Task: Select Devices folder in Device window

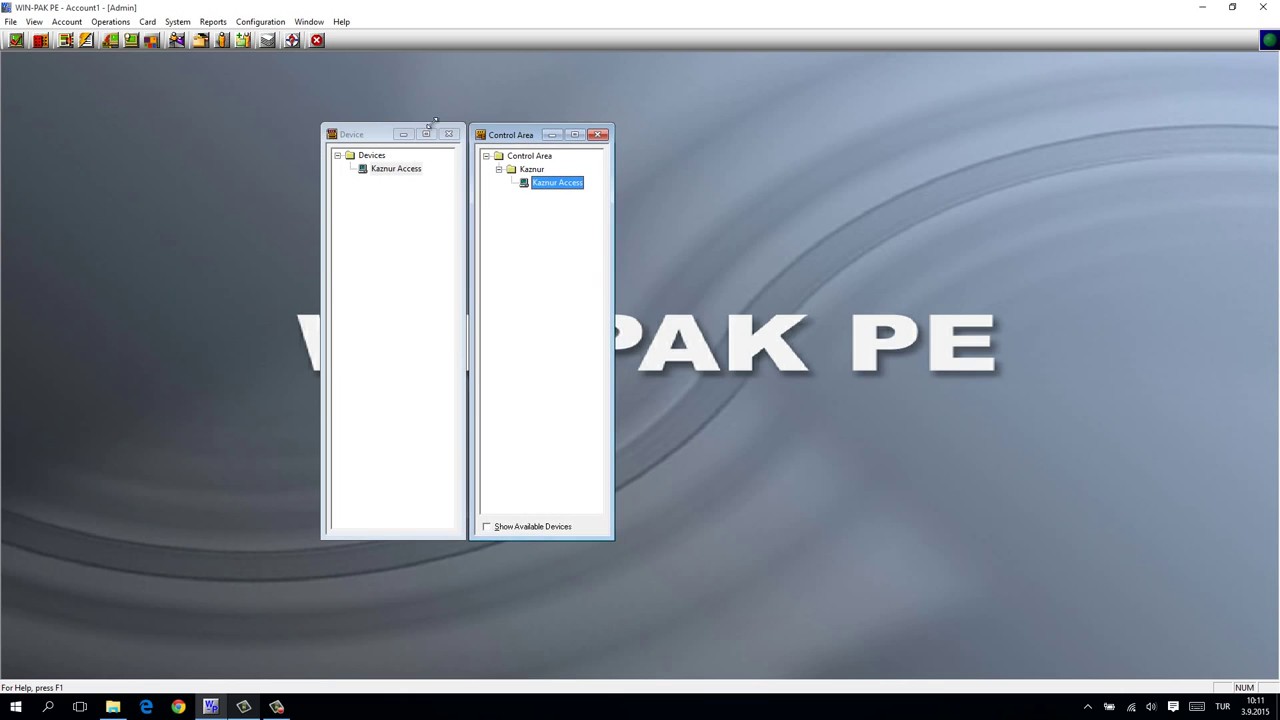Action: point(371,155)
